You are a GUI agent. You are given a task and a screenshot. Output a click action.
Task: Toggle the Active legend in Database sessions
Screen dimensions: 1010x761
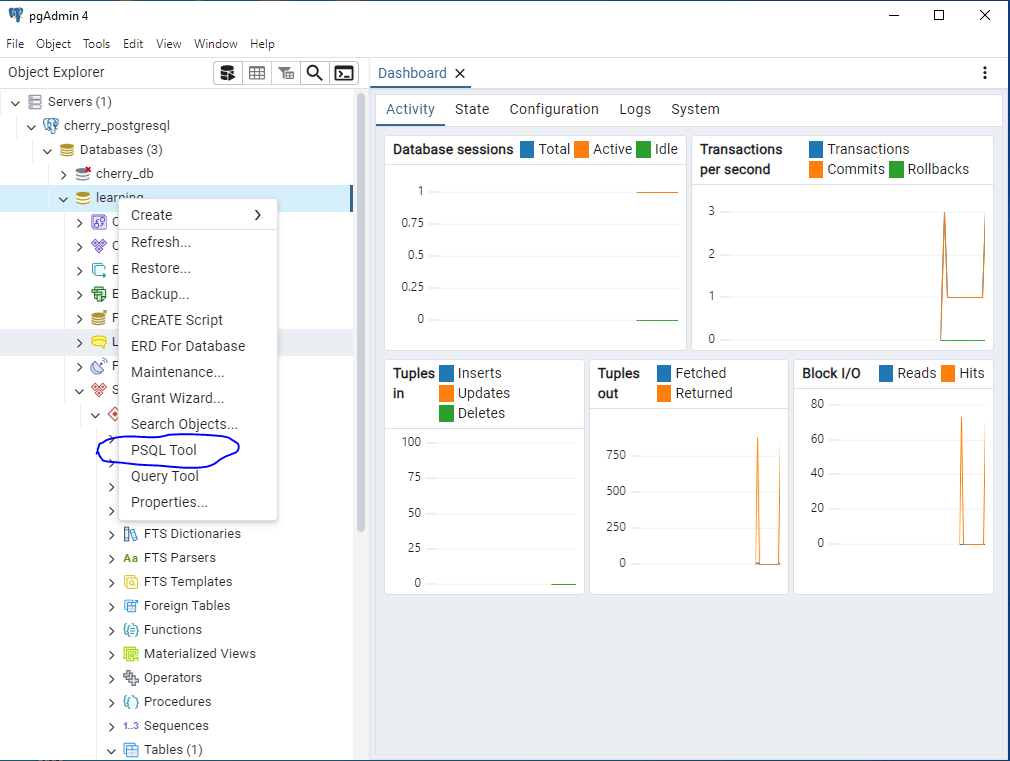pos(609,148)
